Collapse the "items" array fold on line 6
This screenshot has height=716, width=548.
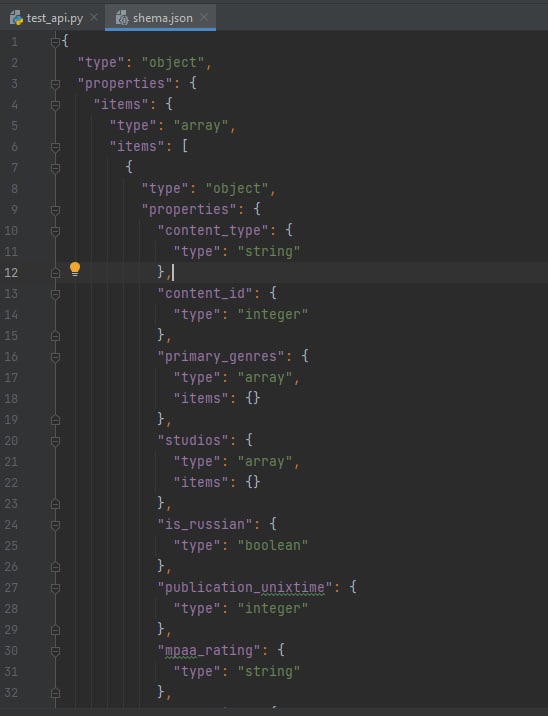[x=55, y=147]
